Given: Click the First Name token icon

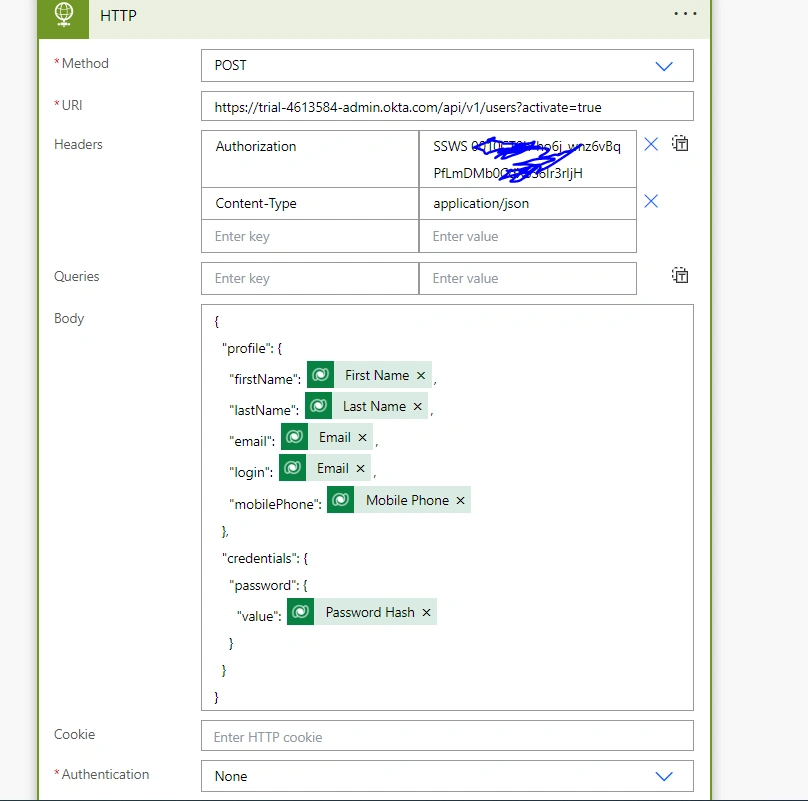Looking at the screenshot, I should 321,375.
